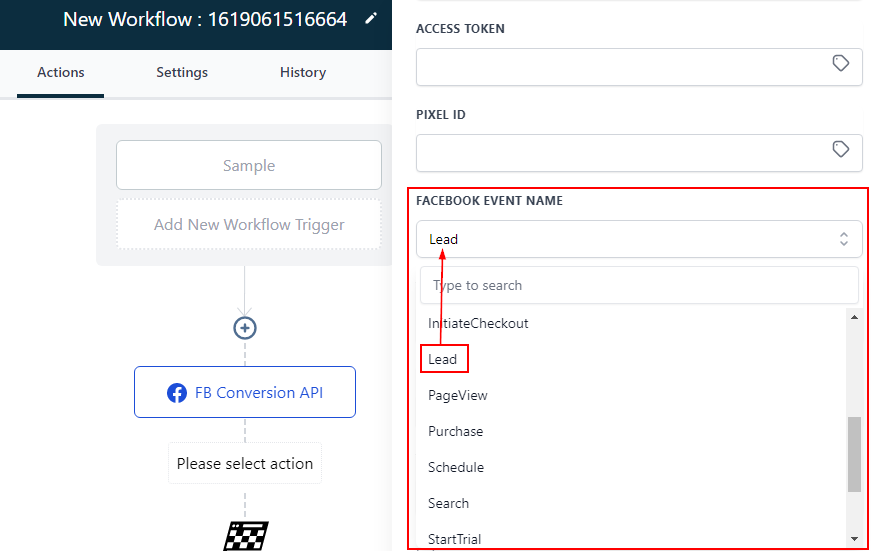
Task: Click the dropdown list scrollbar thumb
Action: [x=854, y=454]
